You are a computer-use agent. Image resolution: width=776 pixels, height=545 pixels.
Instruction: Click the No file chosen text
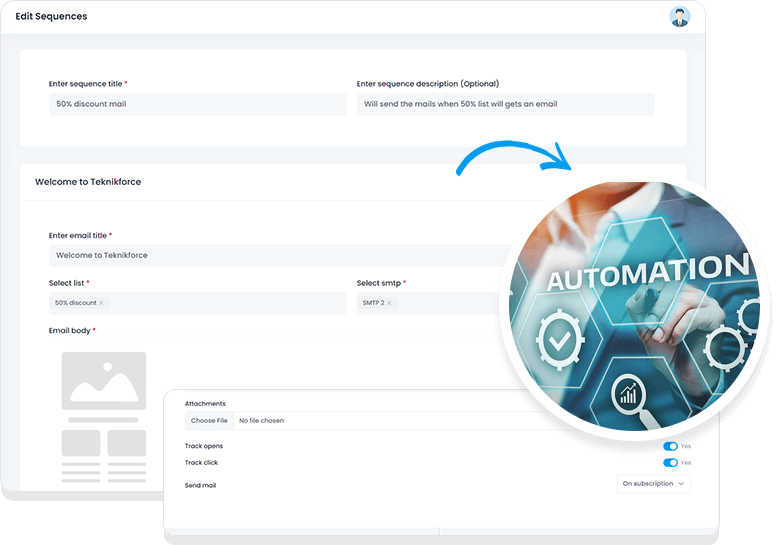(x=261, y=421)
